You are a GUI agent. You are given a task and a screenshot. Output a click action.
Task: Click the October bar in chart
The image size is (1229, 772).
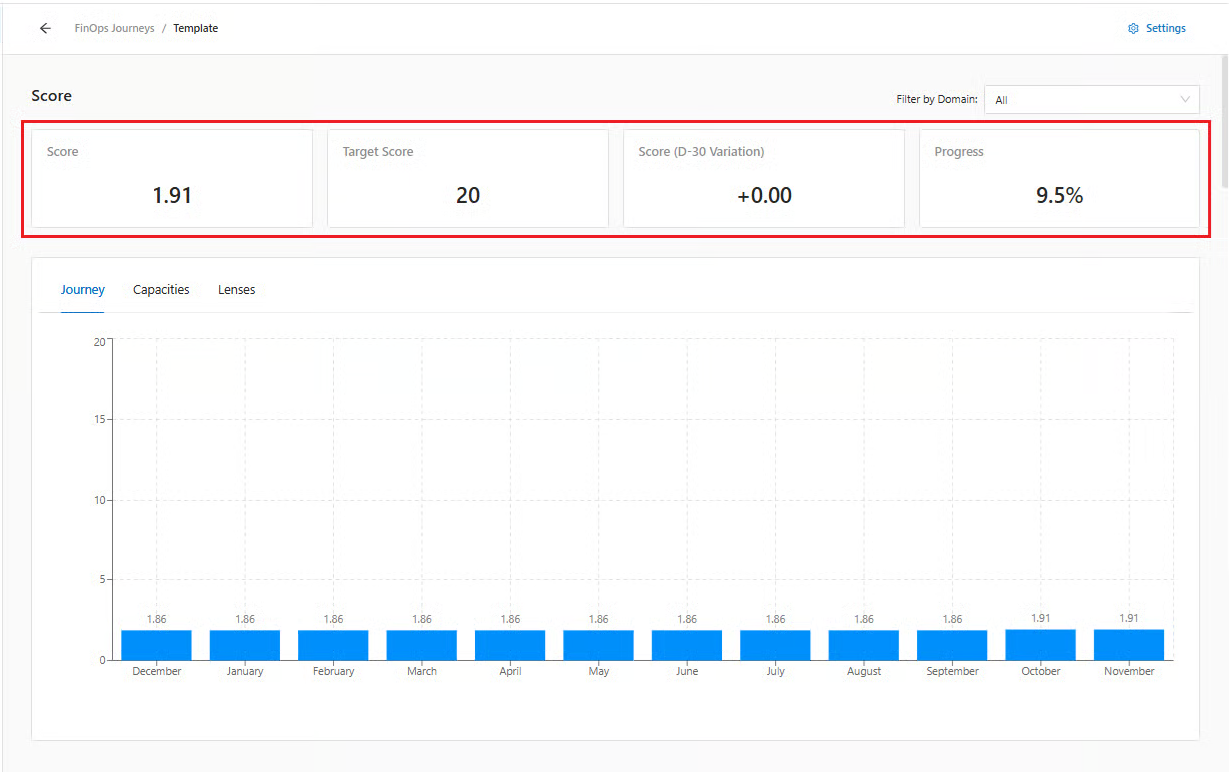pos(1040,645)
